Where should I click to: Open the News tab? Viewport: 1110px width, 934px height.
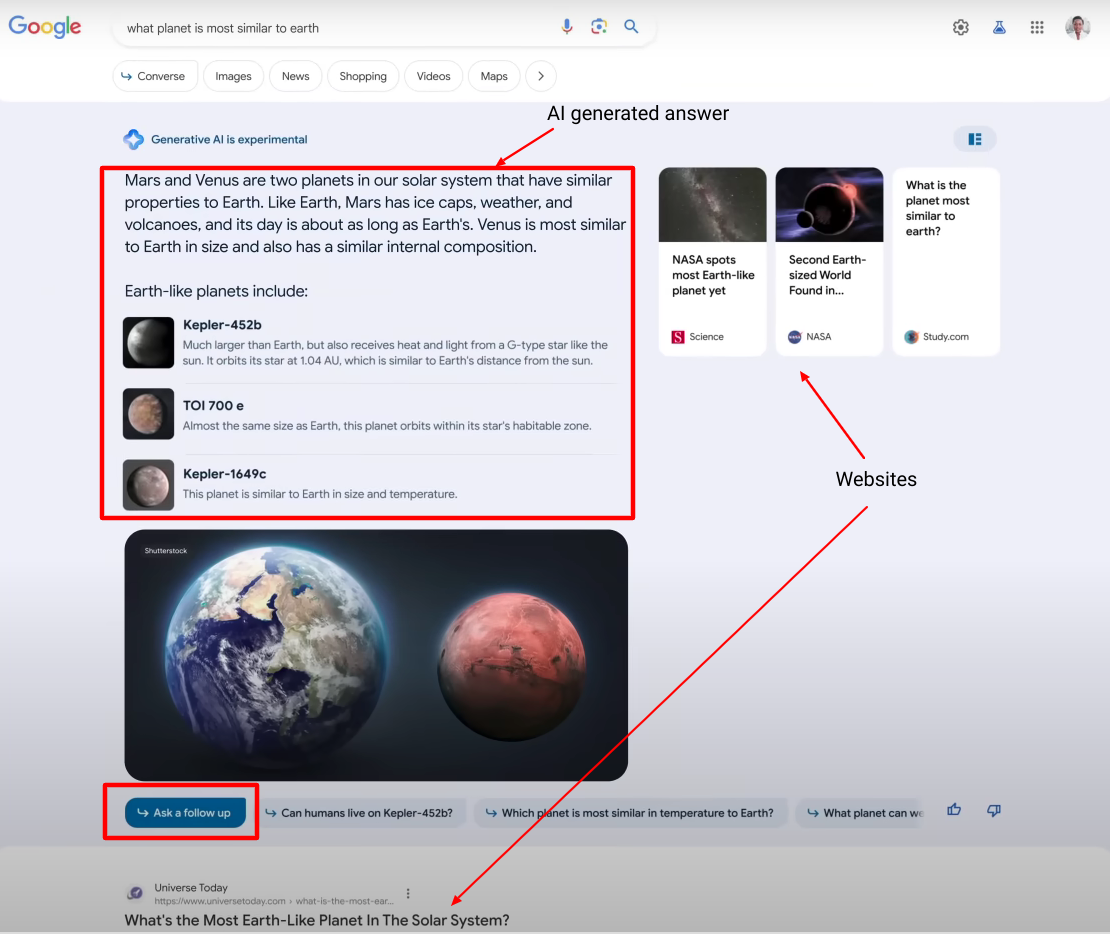pos(295,76)
